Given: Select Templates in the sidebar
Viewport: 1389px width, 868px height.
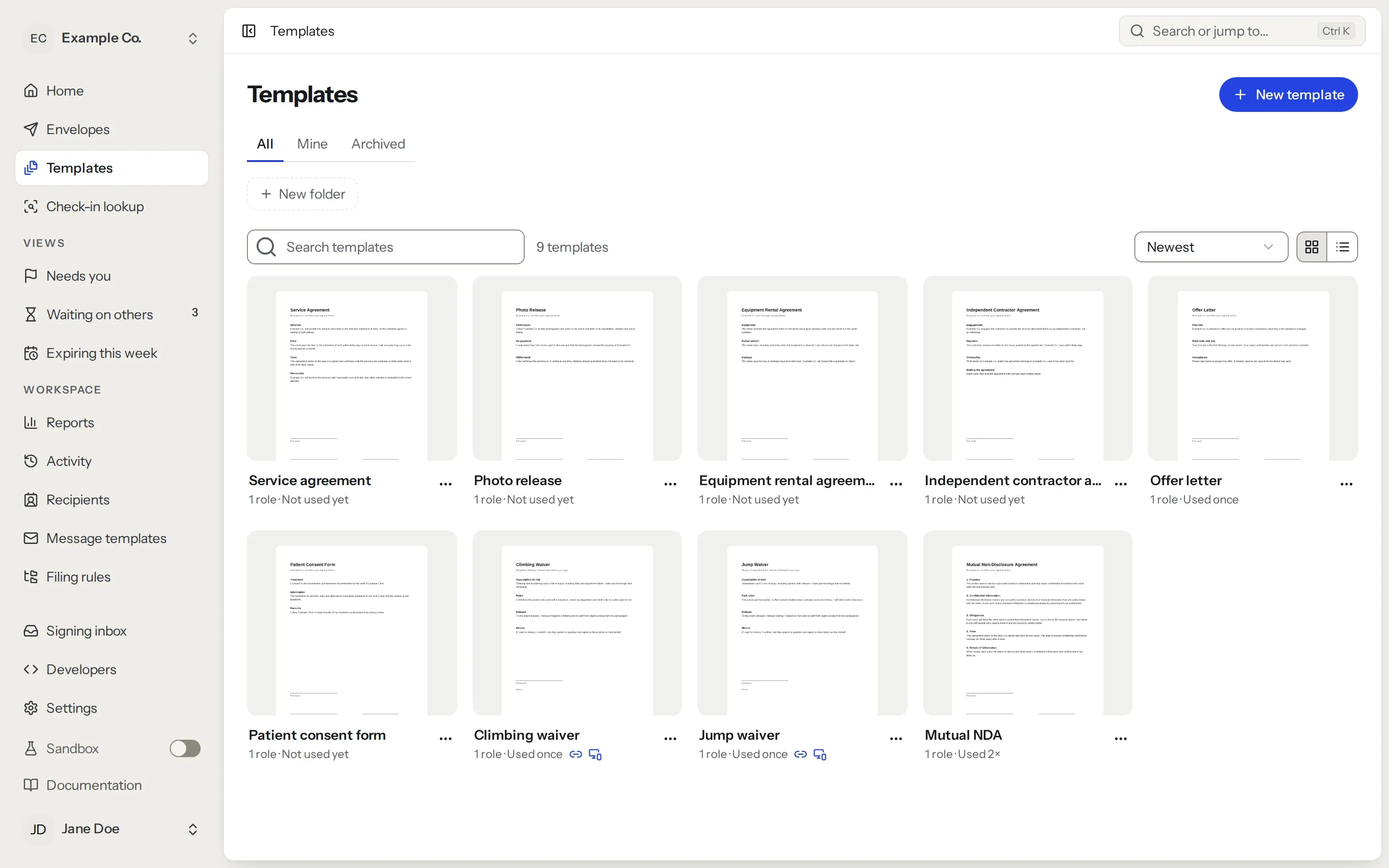Looking at the screenshot, I should (x=112, y=168).
